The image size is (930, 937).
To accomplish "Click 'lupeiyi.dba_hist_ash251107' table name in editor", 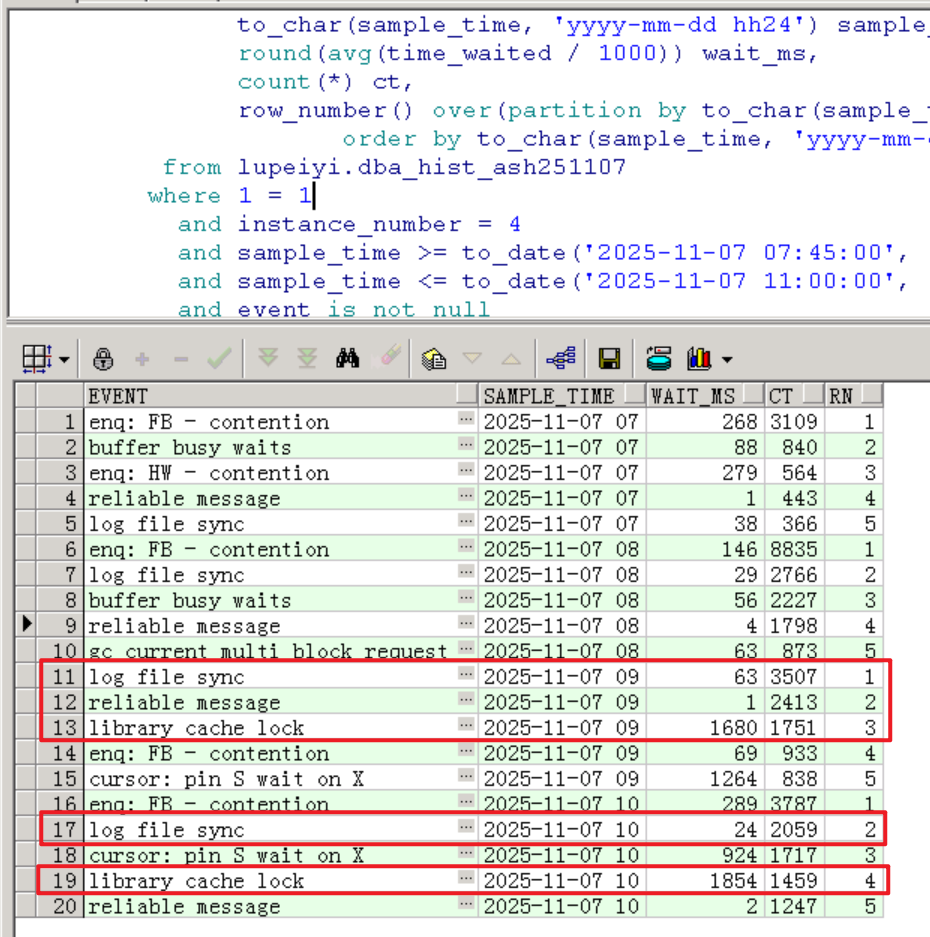I will click(432, 167).
